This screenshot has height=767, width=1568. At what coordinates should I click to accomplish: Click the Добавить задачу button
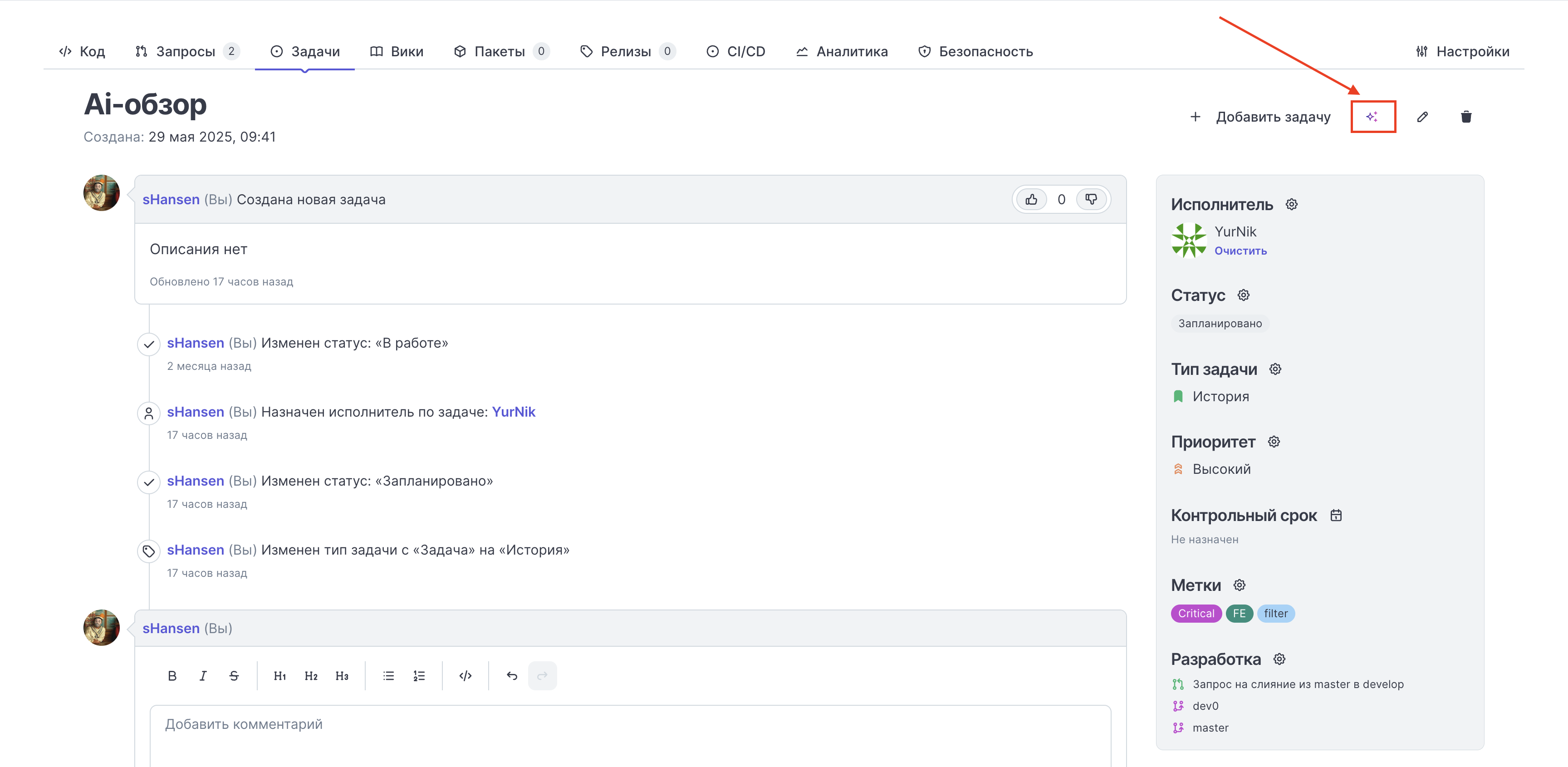(x=1260, y=117)
